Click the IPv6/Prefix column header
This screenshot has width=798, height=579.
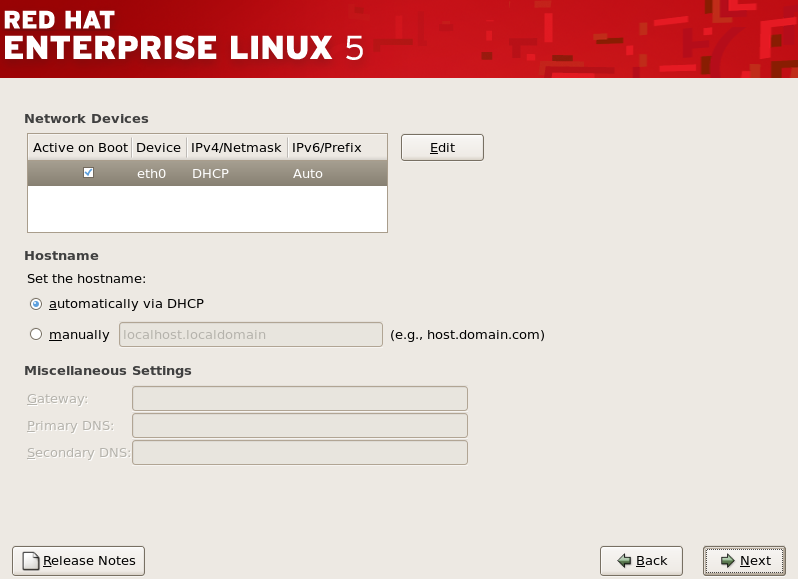337,148
